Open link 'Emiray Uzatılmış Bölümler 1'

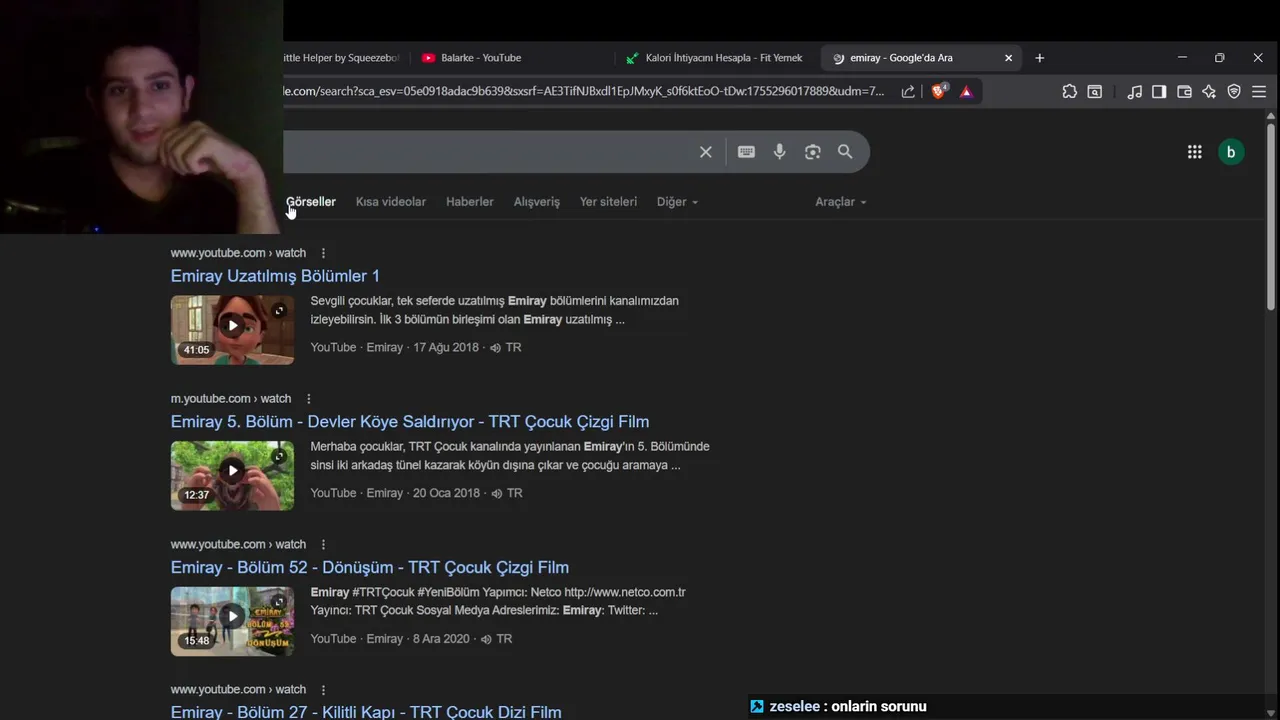coord(275,276)
